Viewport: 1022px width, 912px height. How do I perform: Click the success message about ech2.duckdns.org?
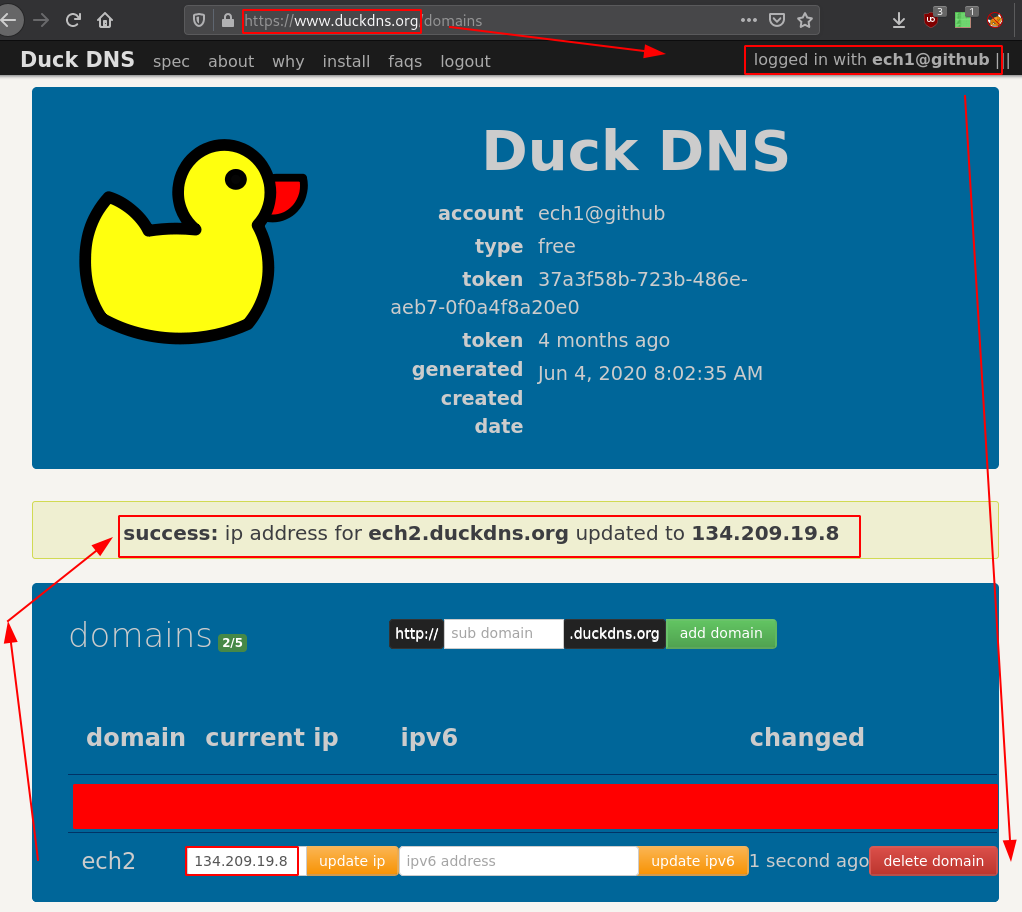[x=481, y=533]
